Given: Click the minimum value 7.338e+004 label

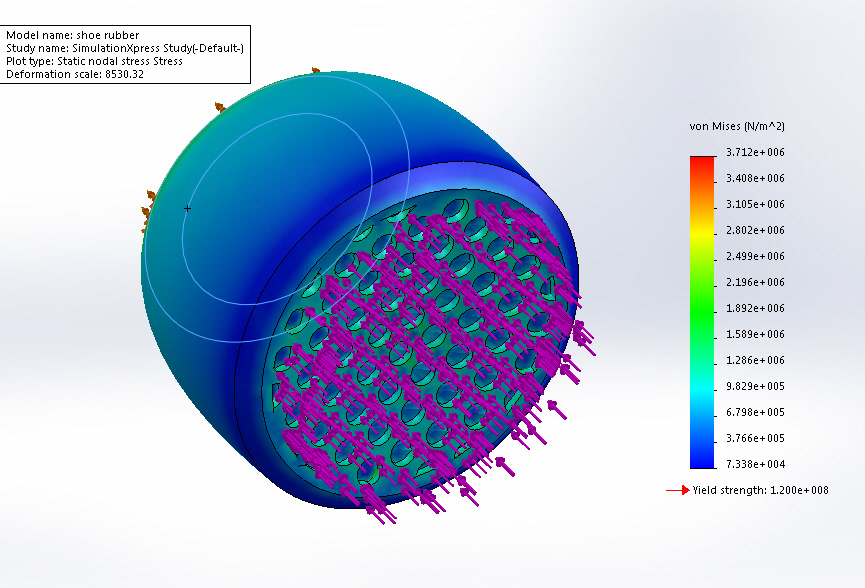Looking at the screenshot, I should point(755,464).
